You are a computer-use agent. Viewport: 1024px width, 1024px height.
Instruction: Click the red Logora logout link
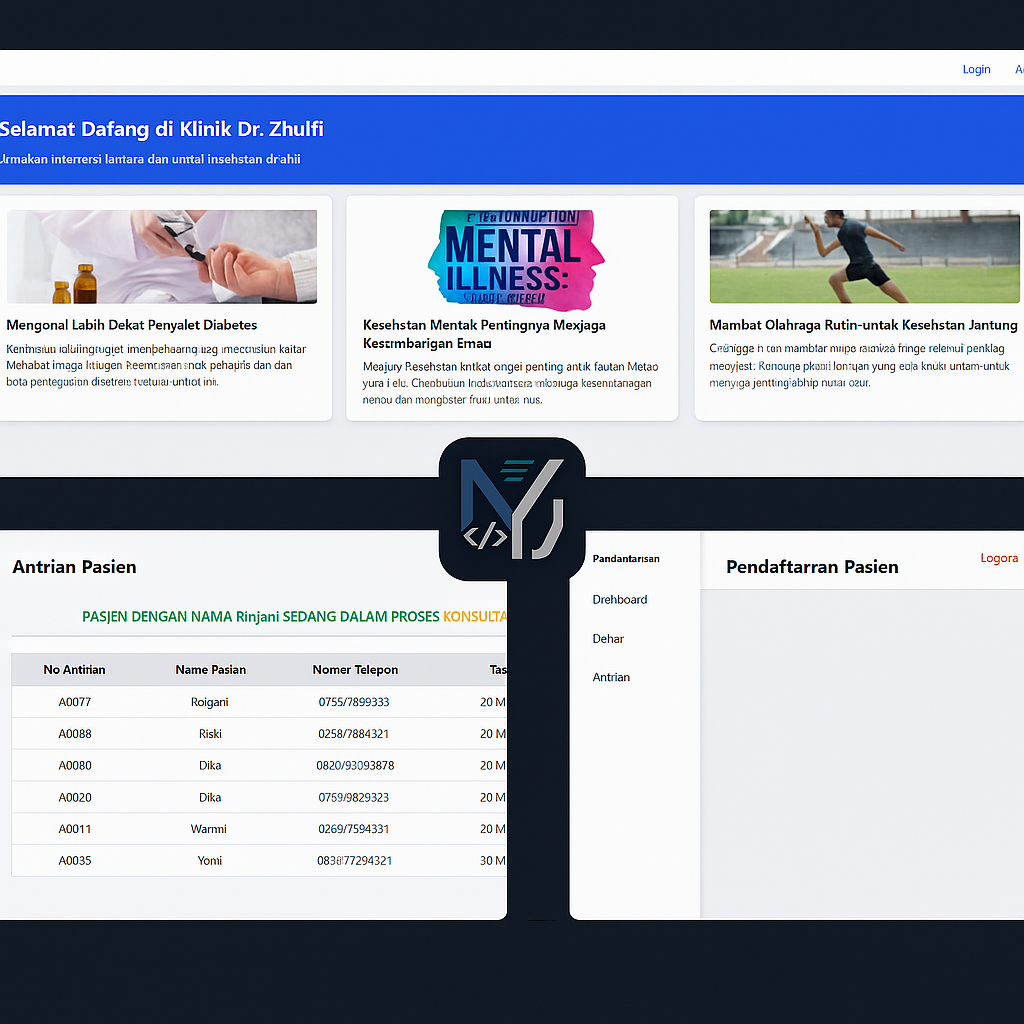[x=999, y=558]
